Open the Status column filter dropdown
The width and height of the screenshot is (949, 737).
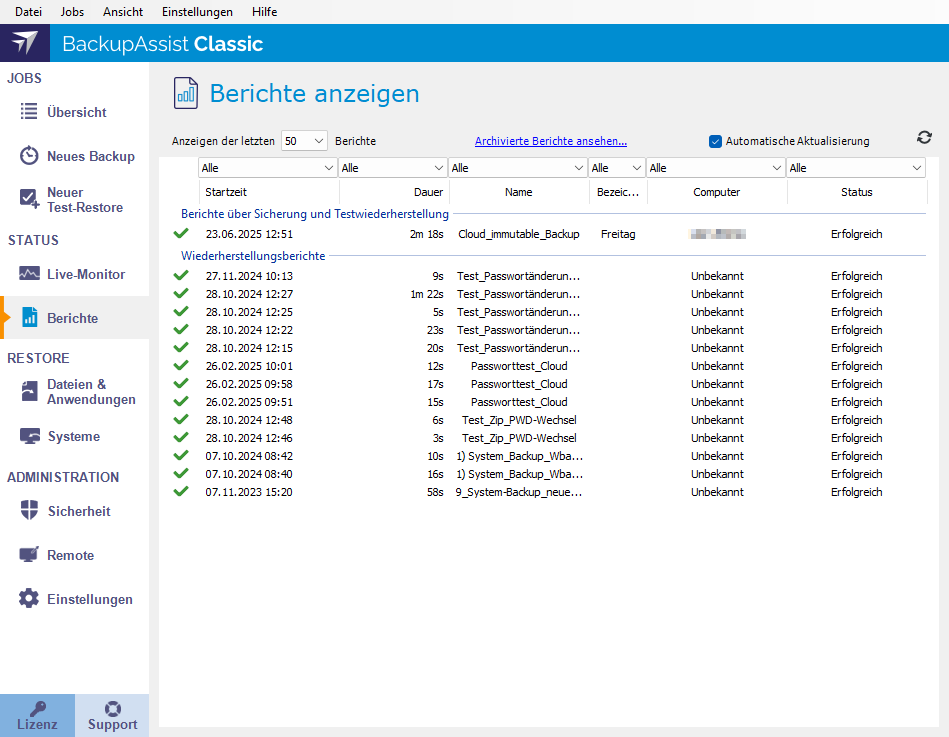click(x=917, y=168)
